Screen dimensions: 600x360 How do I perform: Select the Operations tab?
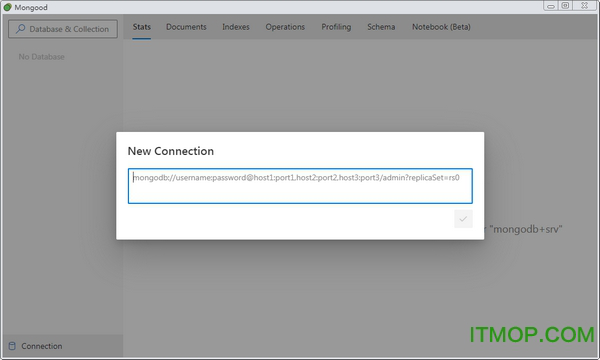(285, 27)
